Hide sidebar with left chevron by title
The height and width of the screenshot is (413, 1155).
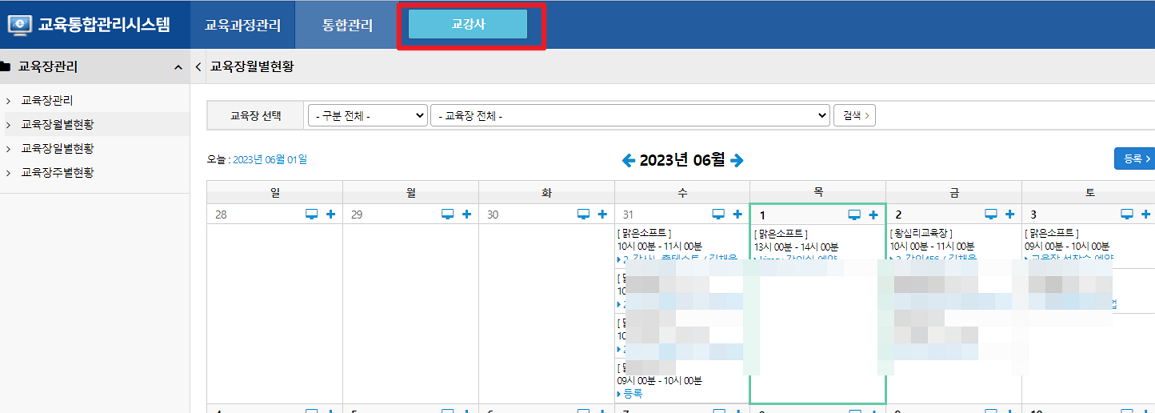coord(198,67)
